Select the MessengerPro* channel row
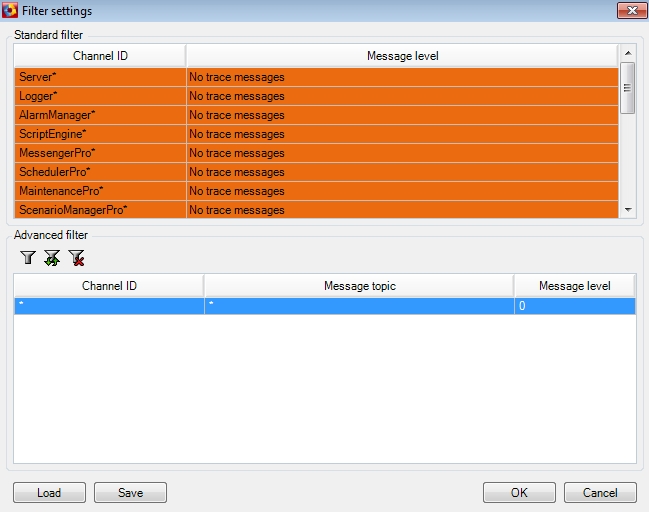 pyautogui.click(x=316, y=153)
